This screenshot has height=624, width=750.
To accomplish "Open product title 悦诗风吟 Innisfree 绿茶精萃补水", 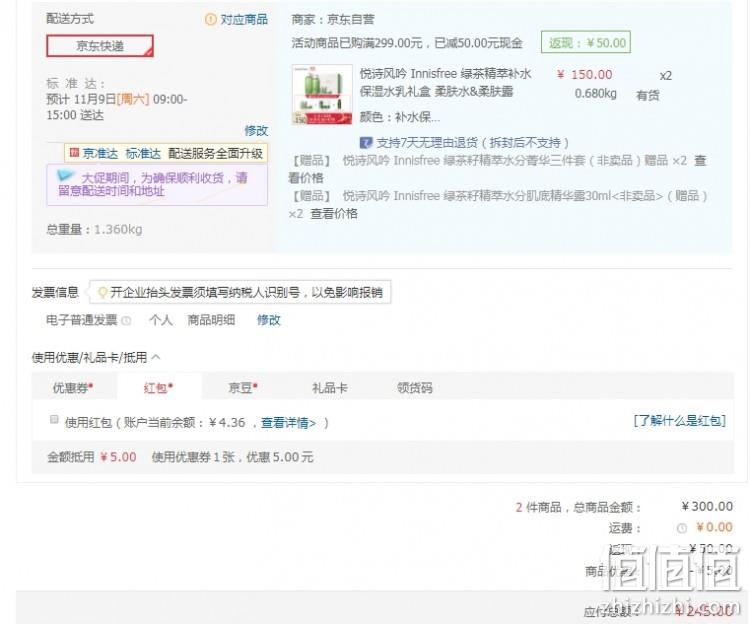I will [x=445, y=74].
